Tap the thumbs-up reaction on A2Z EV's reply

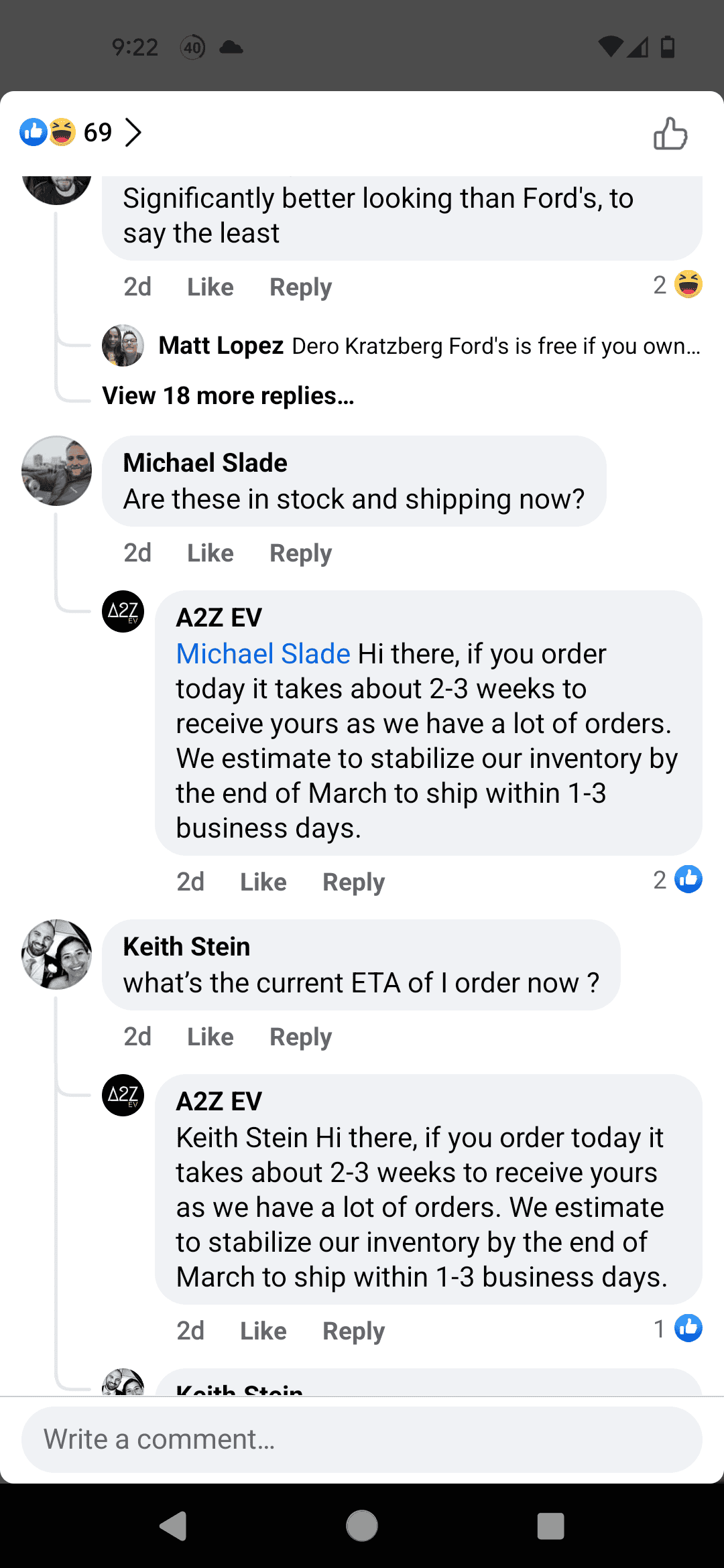(687, 878)
